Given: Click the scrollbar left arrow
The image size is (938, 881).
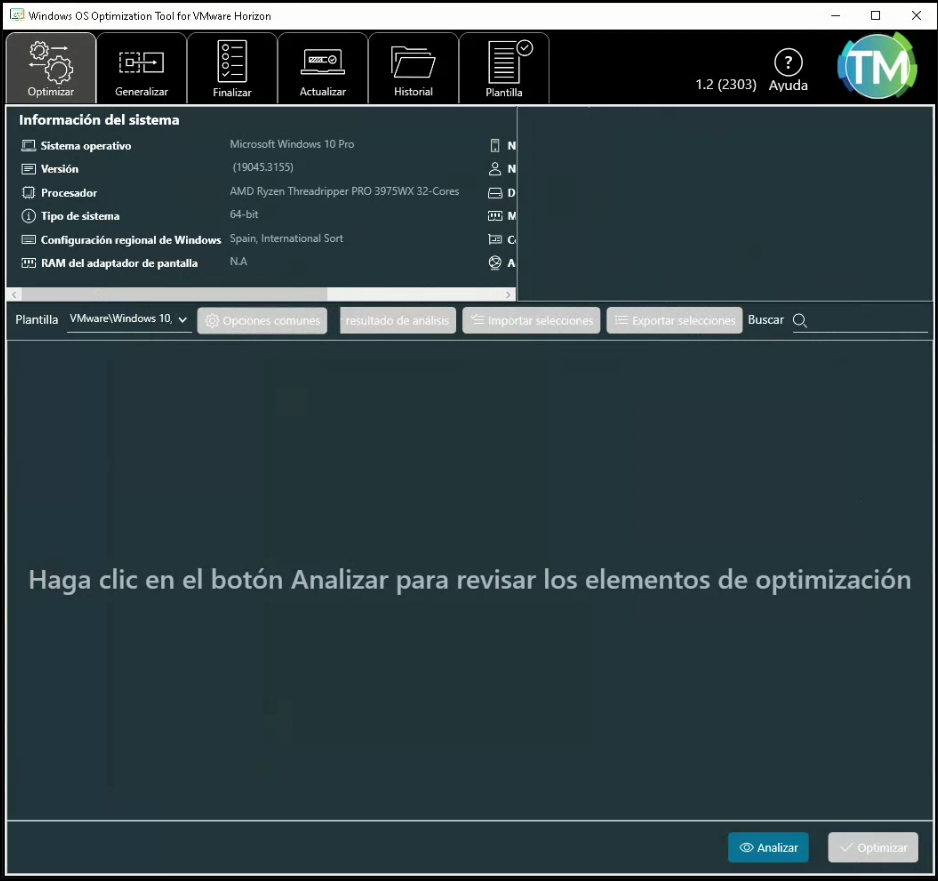Looking at the screenshot, I should [13, 295].
